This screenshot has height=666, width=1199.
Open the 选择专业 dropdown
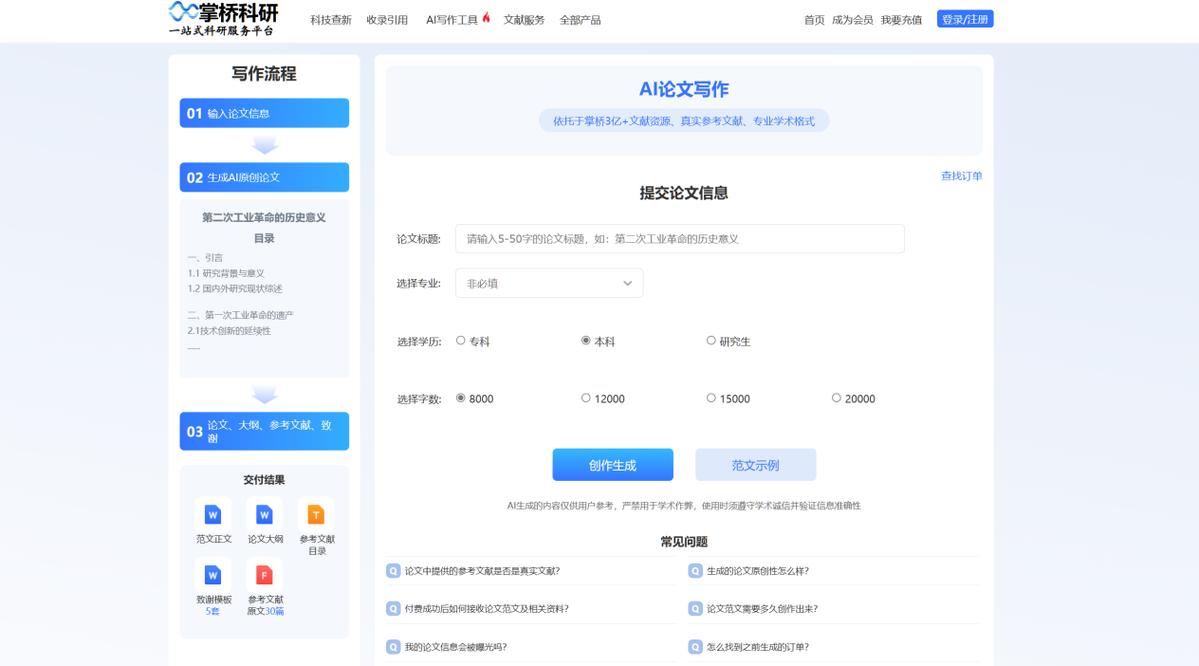point(548,283)
